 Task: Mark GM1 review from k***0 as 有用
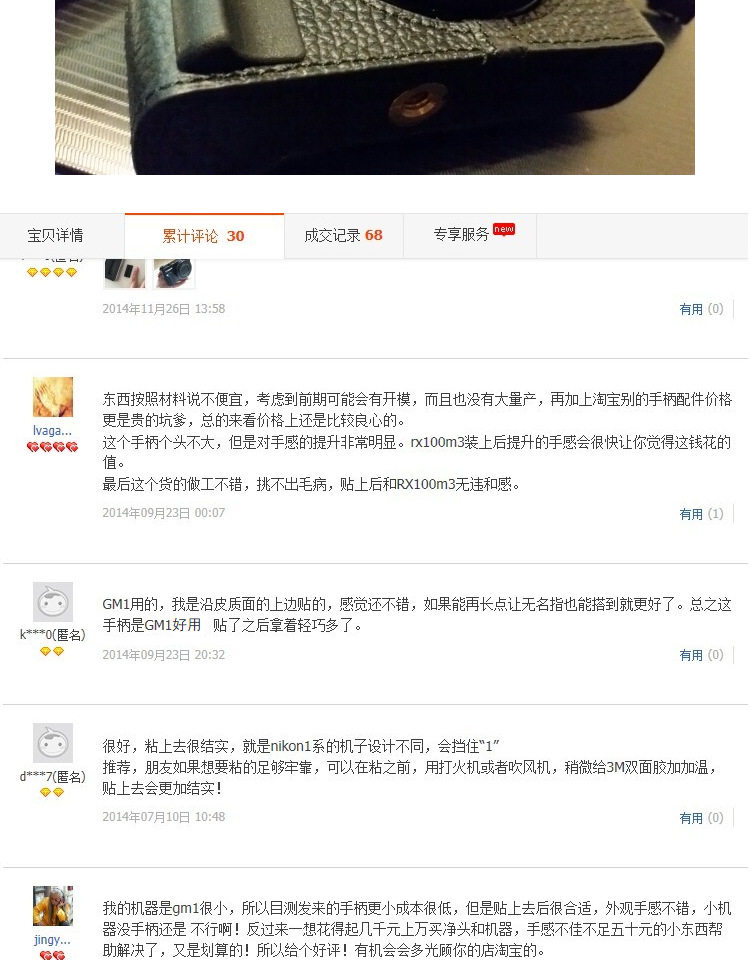coord(701,656)
